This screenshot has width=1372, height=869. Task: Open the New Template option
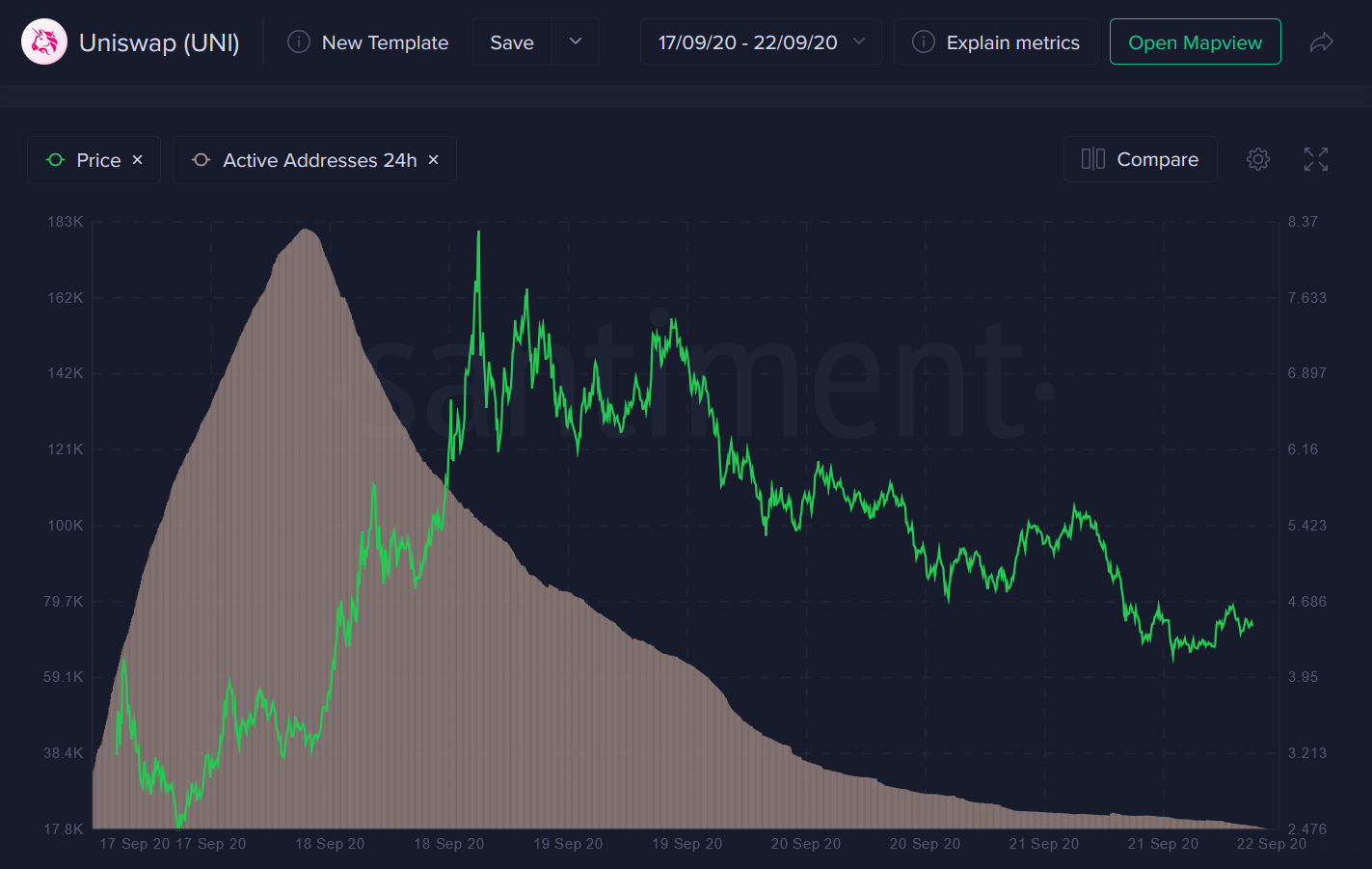click(368, 42)
